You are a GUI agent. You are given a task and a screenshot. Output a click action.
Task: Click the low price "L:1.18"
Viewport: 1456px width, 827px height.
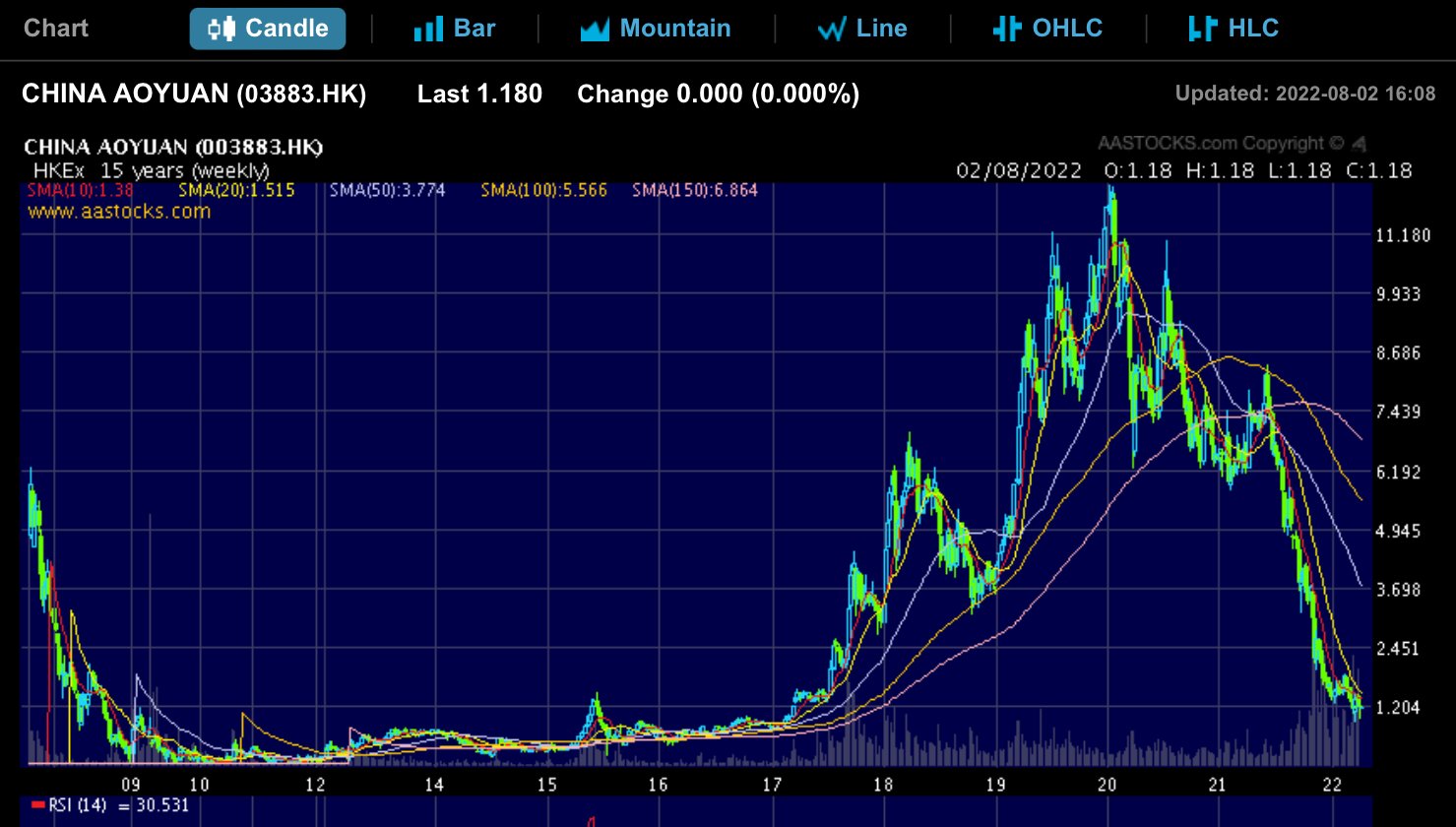coord(1299,170)
